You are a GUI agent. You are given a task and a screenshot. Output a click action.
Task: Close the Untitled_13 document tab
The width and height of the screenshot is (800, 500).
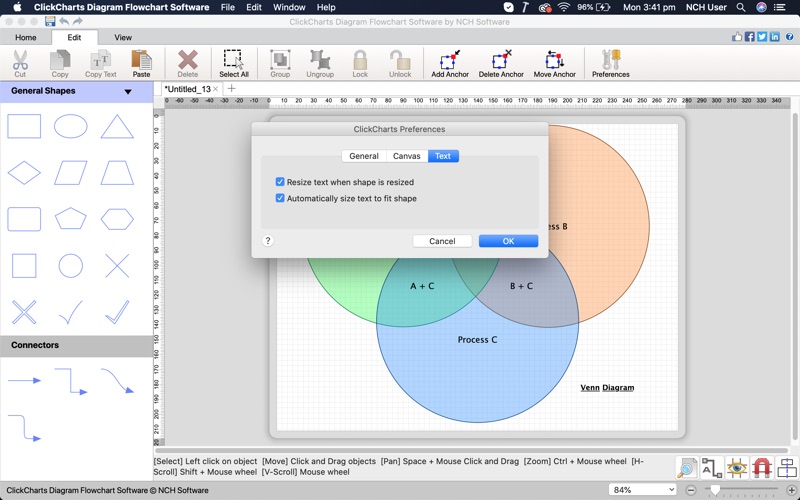tap(215, 89)
